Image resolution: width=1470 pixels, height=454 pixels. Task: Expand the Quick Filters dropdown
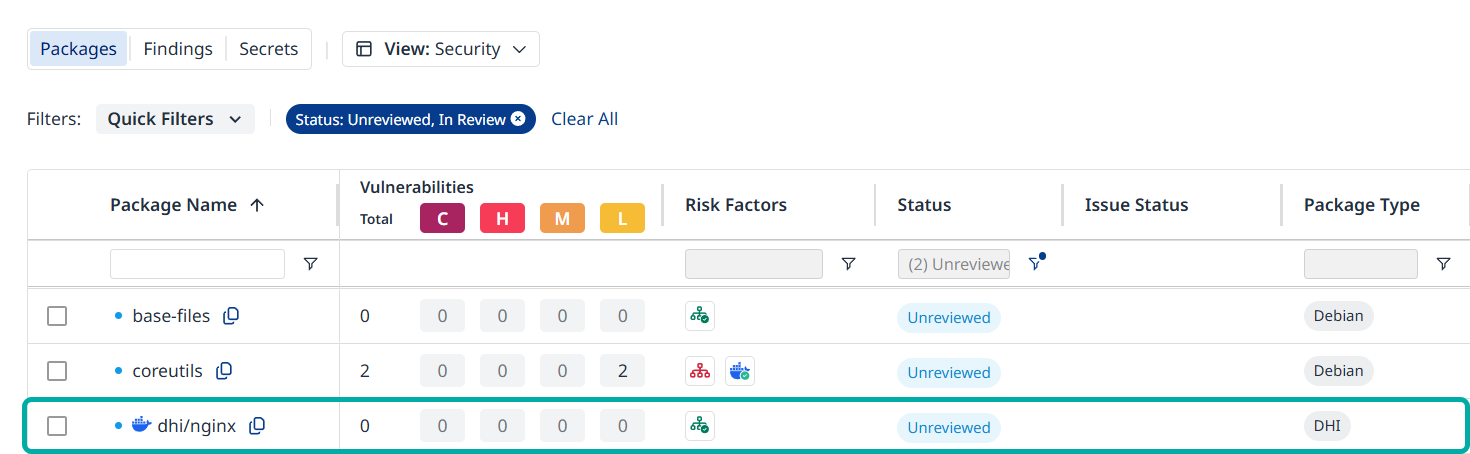pyautogui.click(x=175, y=119)
